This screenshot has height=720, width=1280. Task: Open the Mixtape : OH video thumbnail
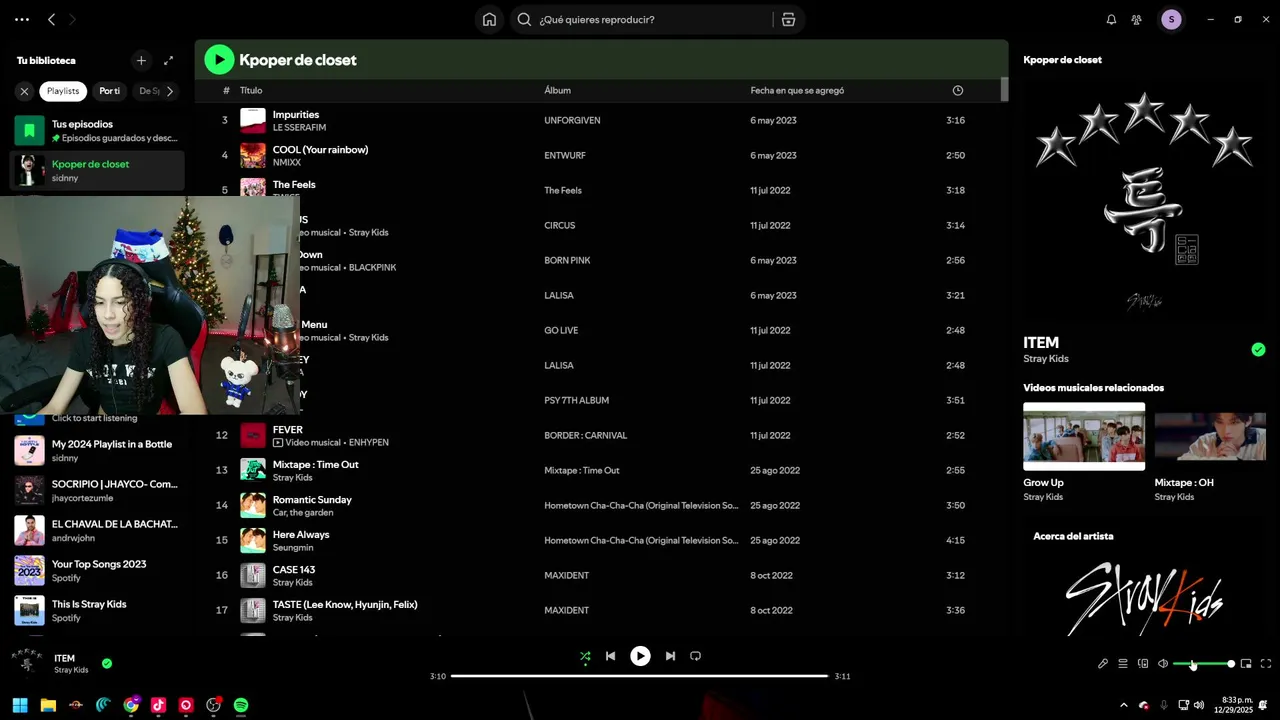point(1210,436)
